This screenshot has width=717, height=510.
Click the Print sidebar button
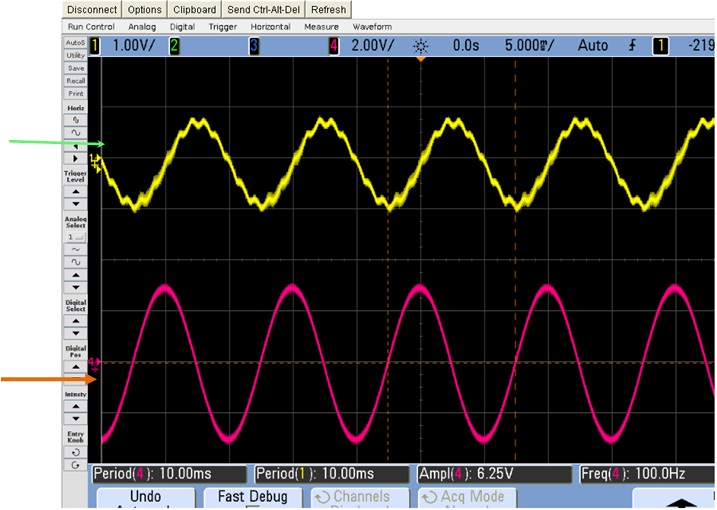click(x=75, y=94)
